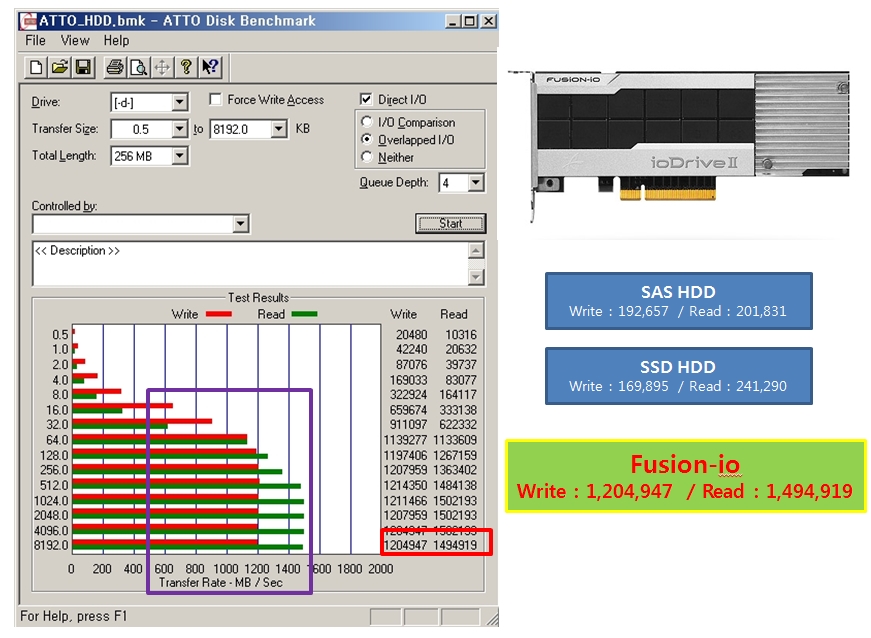Open the Help menu
Viewport: 871px width, 638px height.
click(x=116, y=41)
